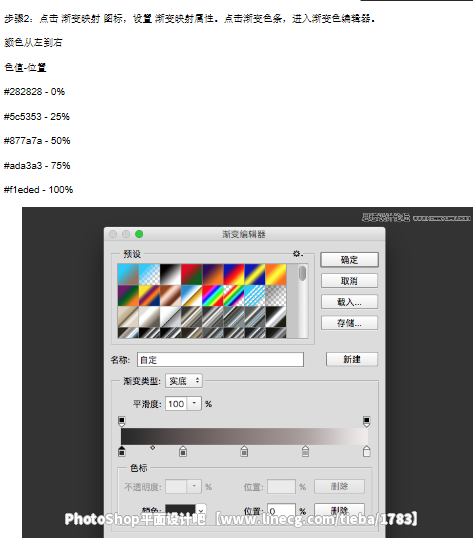The height and width of the screenshot is (538, 473).
Task: Select the full rainbow spectrum preset
Action: (212, 295)
